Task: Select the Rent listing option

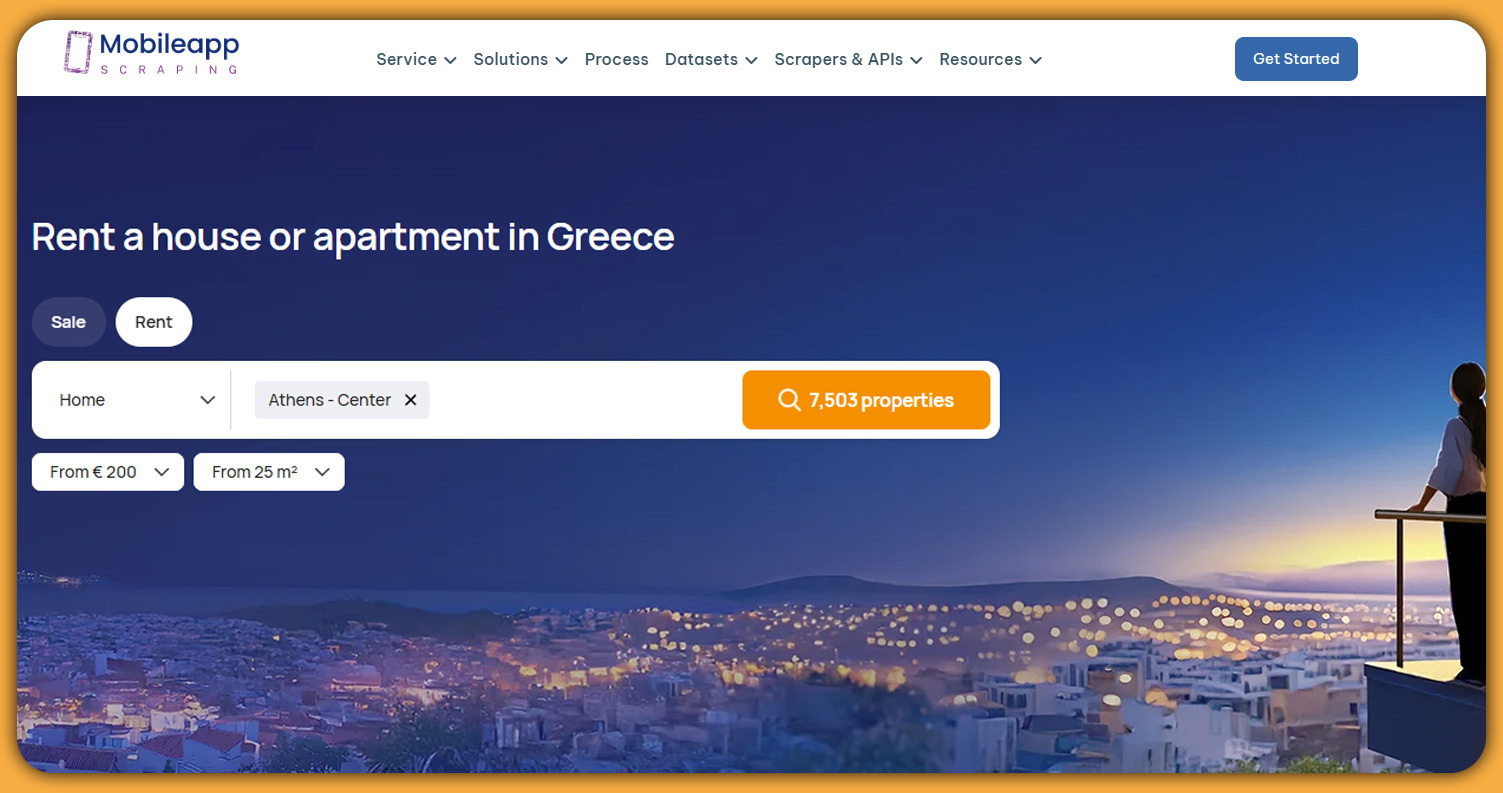Action: coord(154,322)
